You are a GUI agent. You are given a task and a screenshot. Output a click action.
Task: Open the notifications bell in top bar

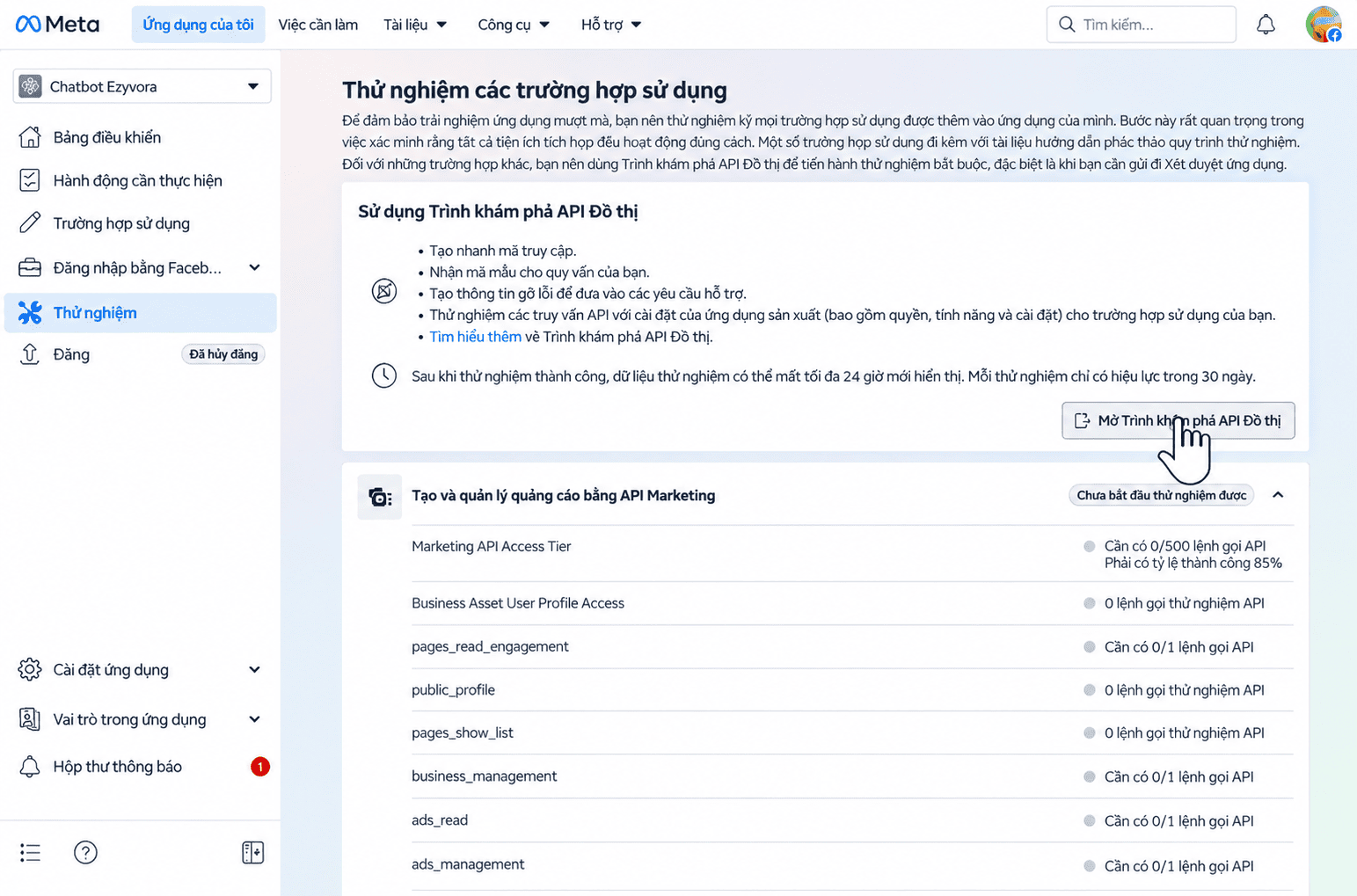(1266, 25)
